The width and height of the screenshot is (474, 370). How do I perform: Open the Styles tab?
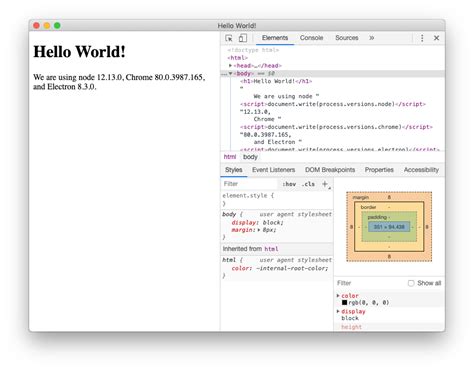point(233,170)
